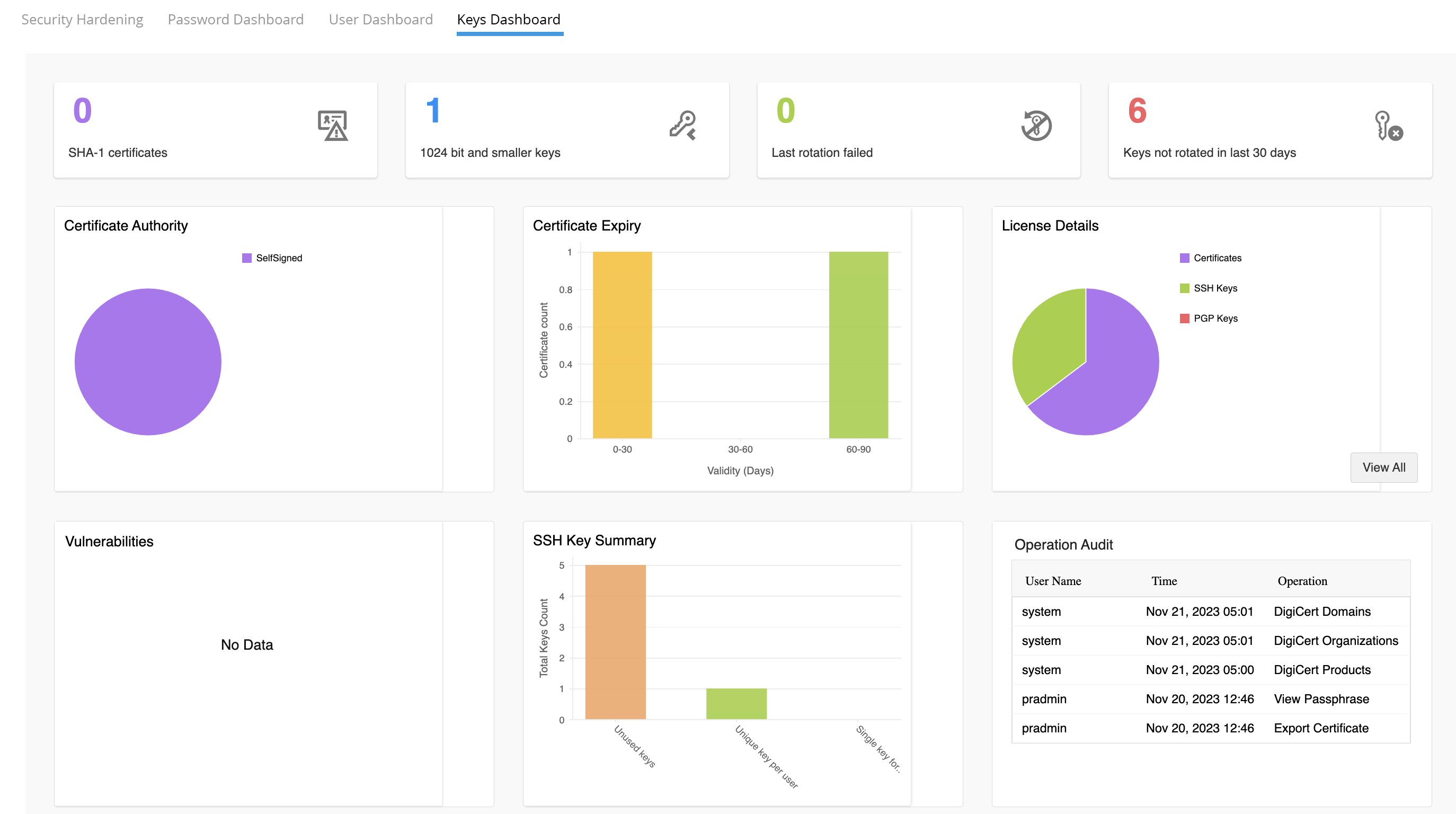
Task: Select the Last rotation failed card
Action: pyautogui.click(x=919, y=130)
